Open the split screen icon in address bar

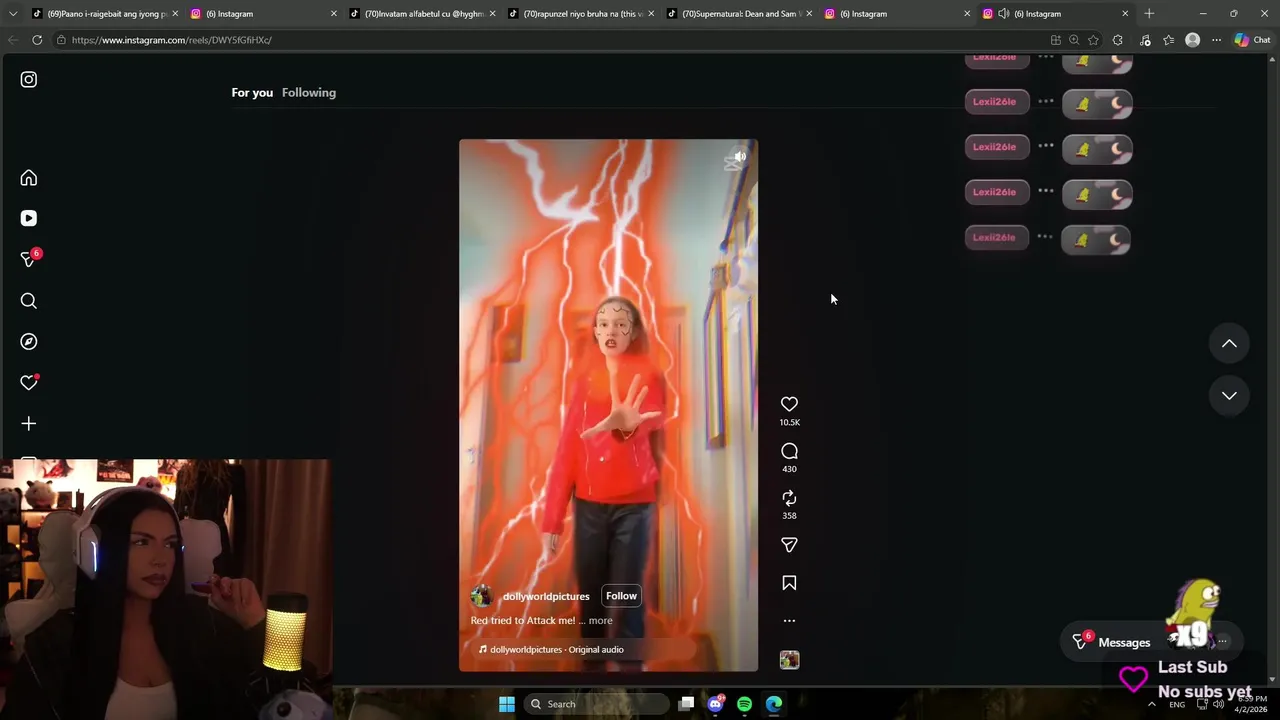[x=1056, y=40]
